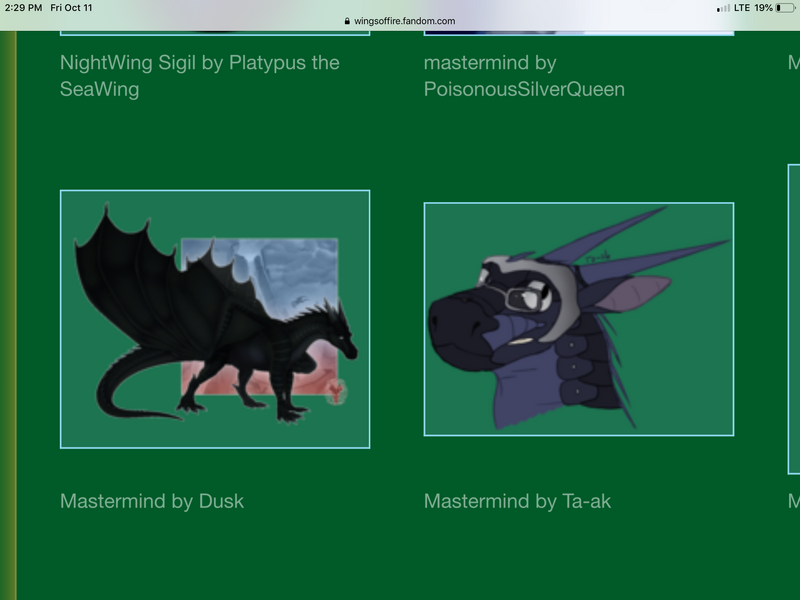Tap the battery icon in status bar
This screenshot has height=600, width=800.
coord(786,8)
